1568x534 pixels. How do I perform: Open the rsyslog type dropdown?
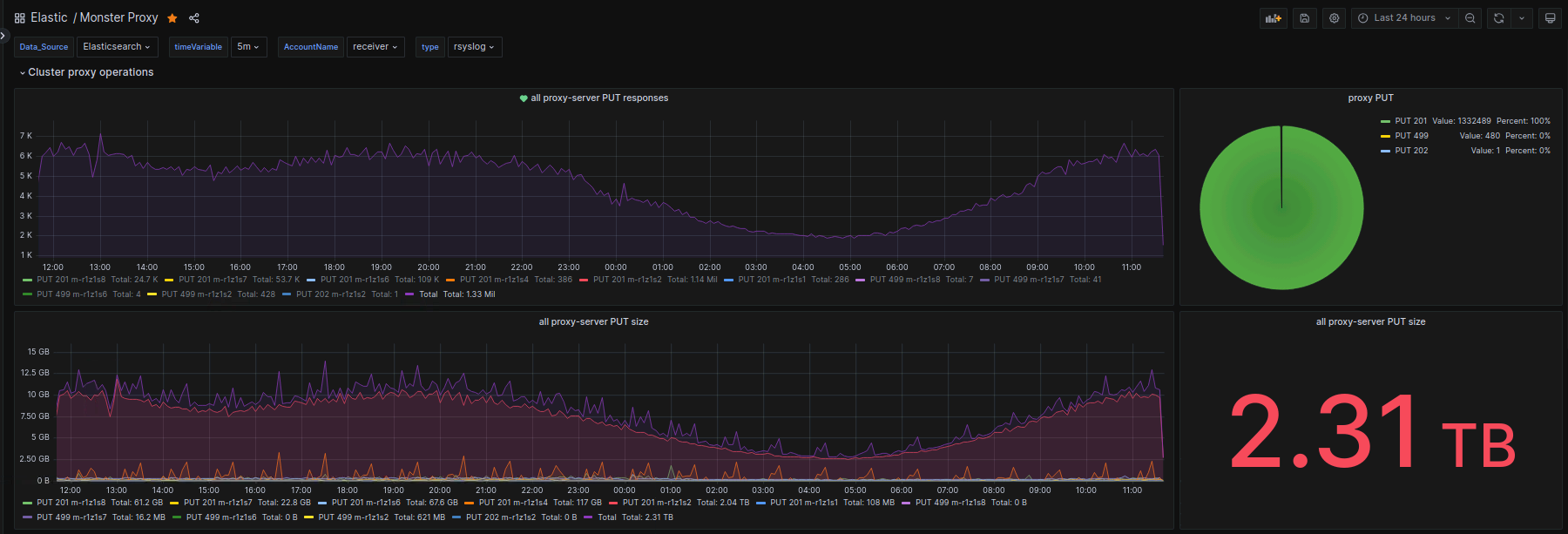pyautogui.click(x=474, y=47)
